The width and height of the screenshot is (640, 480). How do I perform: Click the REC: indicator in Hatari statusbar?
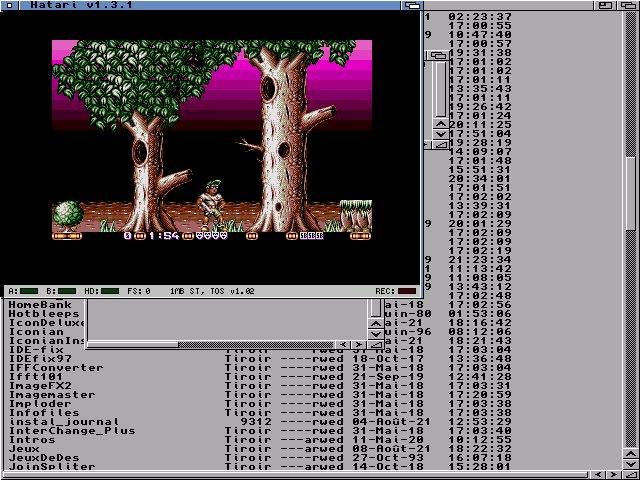click(x=407, y=291)
